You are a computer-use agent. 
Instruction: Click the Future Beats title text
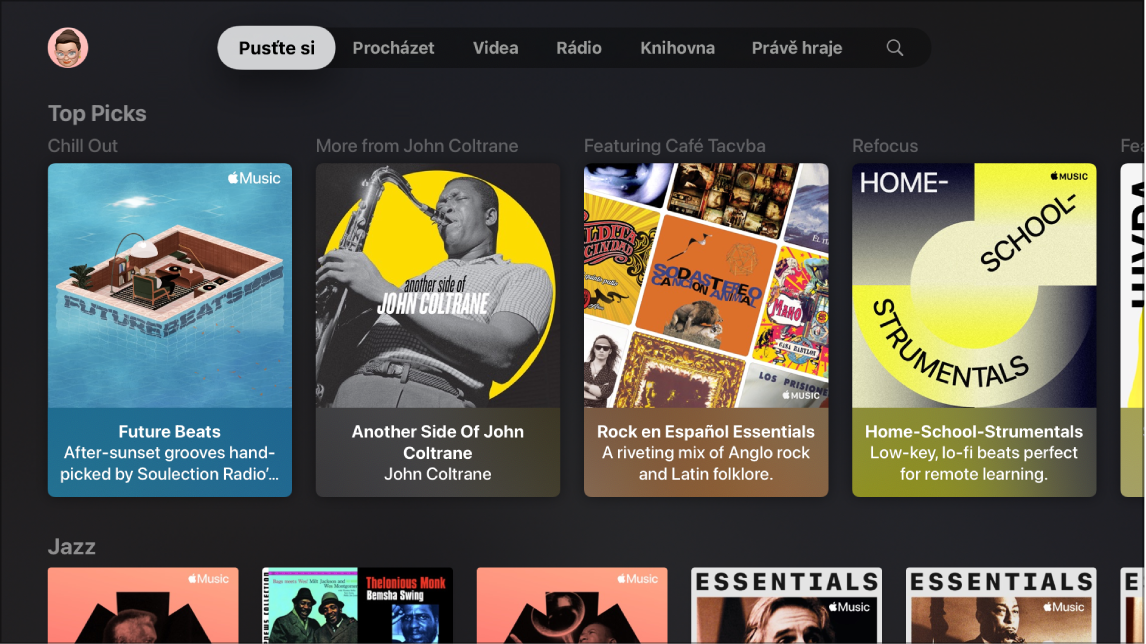[x=170, y=432]
